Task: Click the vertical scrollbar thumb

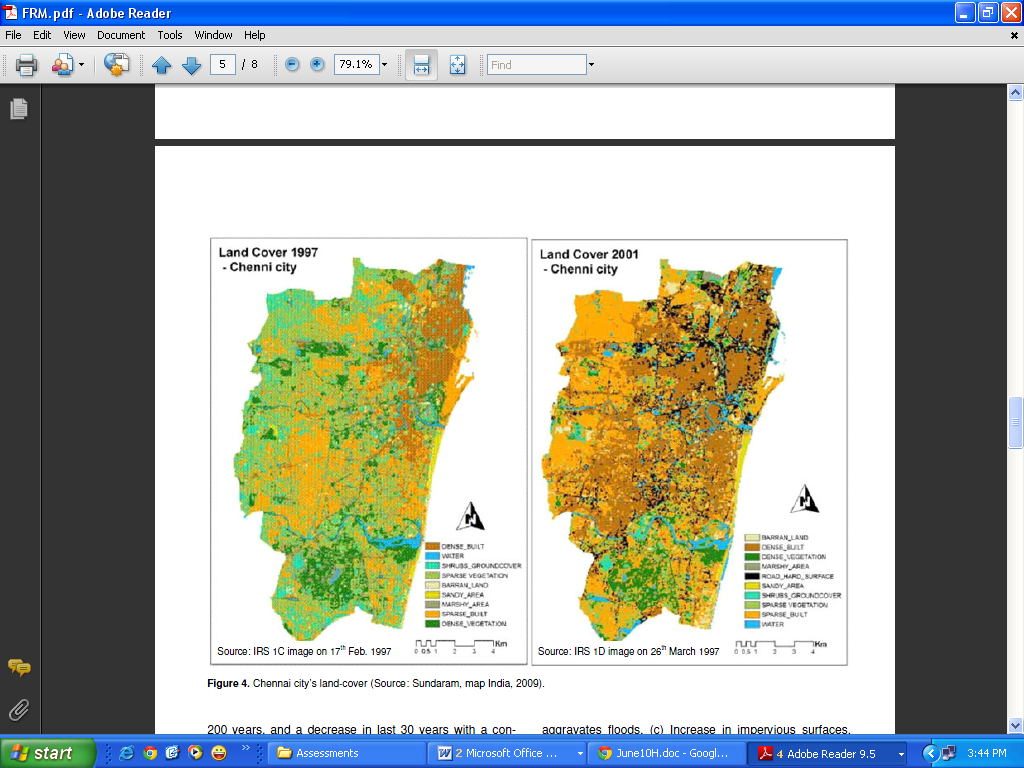Action: click(1015, 421)
